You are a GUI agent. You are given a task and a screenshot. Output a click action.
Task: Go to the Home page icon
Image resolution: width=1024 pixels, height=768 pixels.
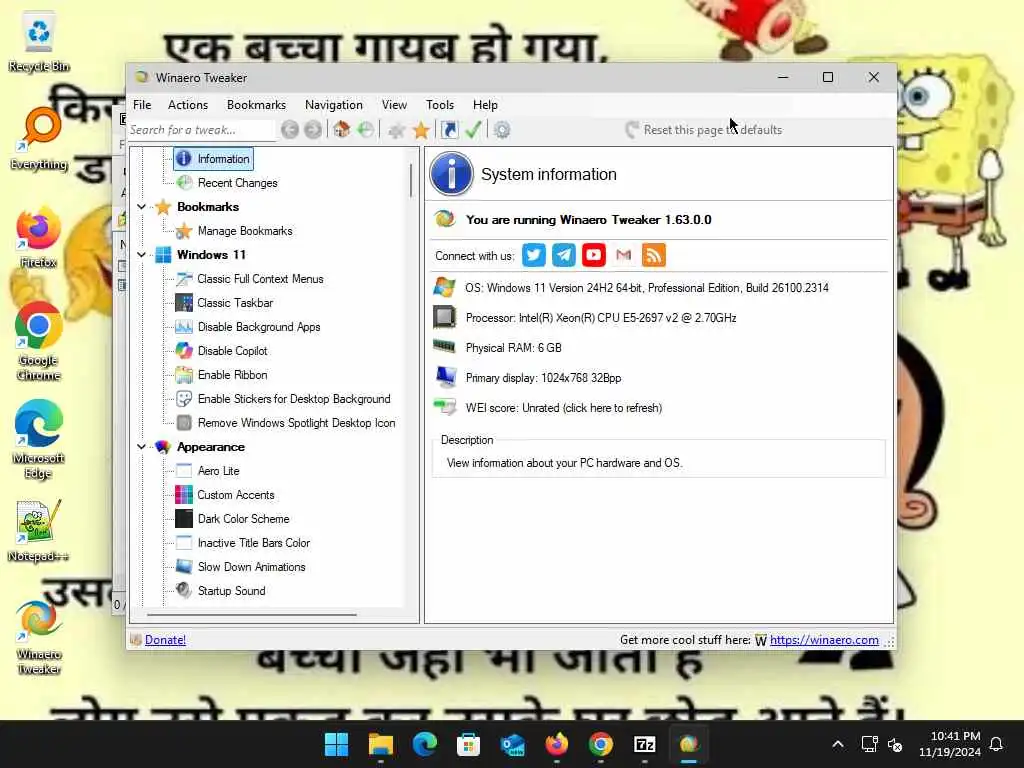click(x=342, y=129)
